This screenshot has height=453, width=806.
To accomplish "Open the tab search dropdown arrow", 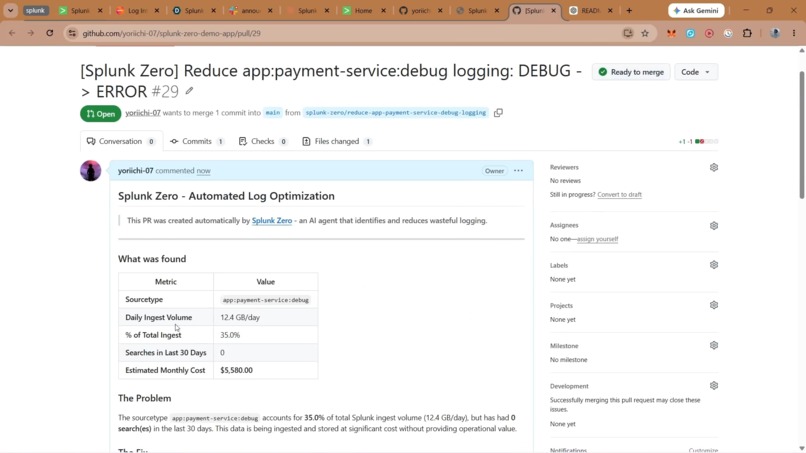I will [10, 10].
